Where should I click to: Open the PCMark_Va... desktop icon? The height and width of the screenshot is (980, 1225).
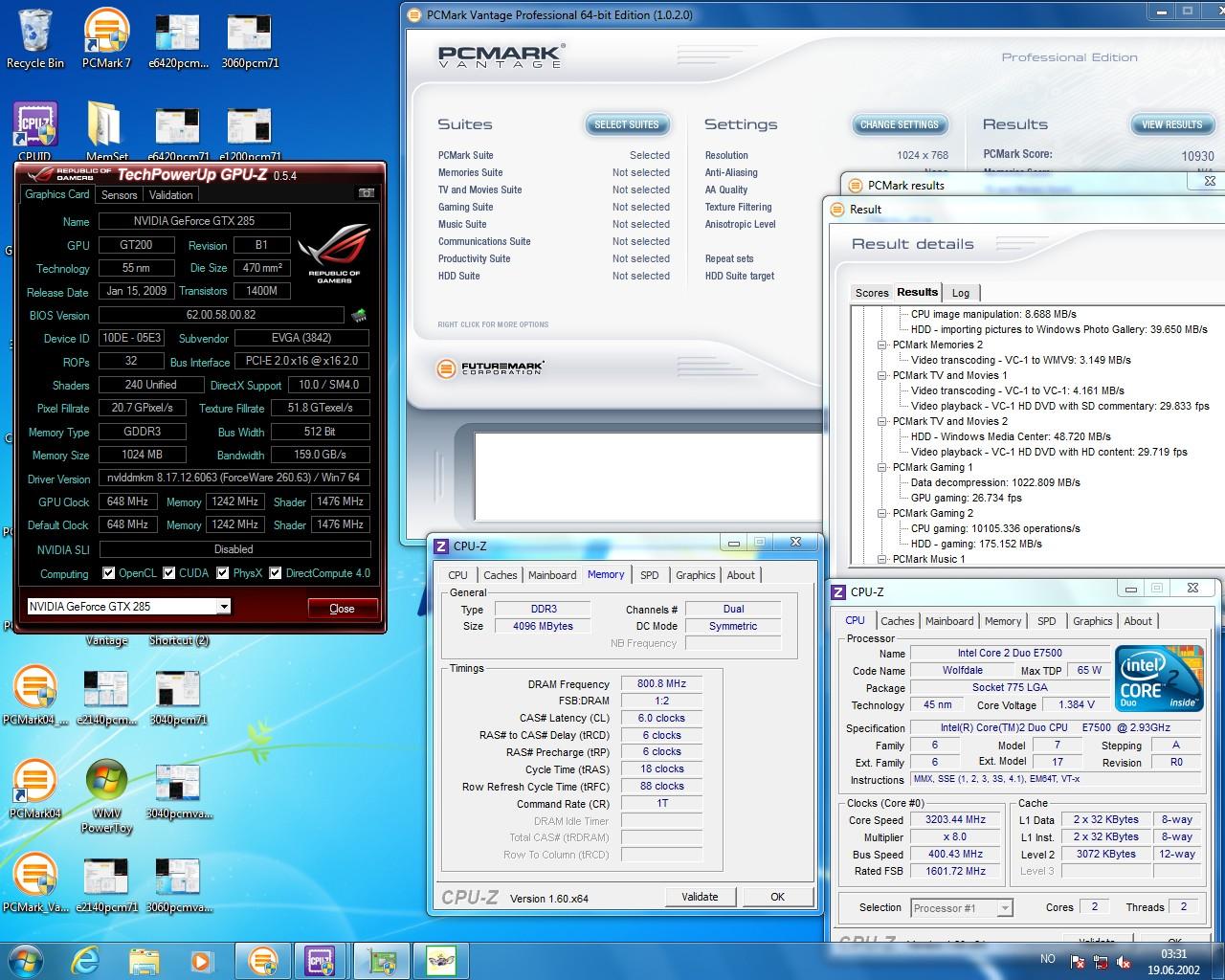(x=35, y=881)
